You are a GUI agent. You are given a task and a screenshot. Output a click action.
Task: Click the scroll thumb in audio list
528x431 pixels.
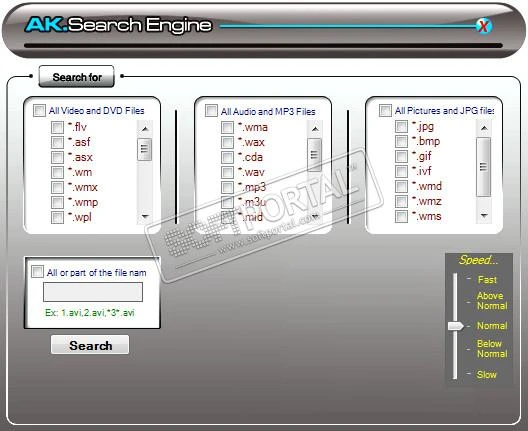click(x=315, y=155)
